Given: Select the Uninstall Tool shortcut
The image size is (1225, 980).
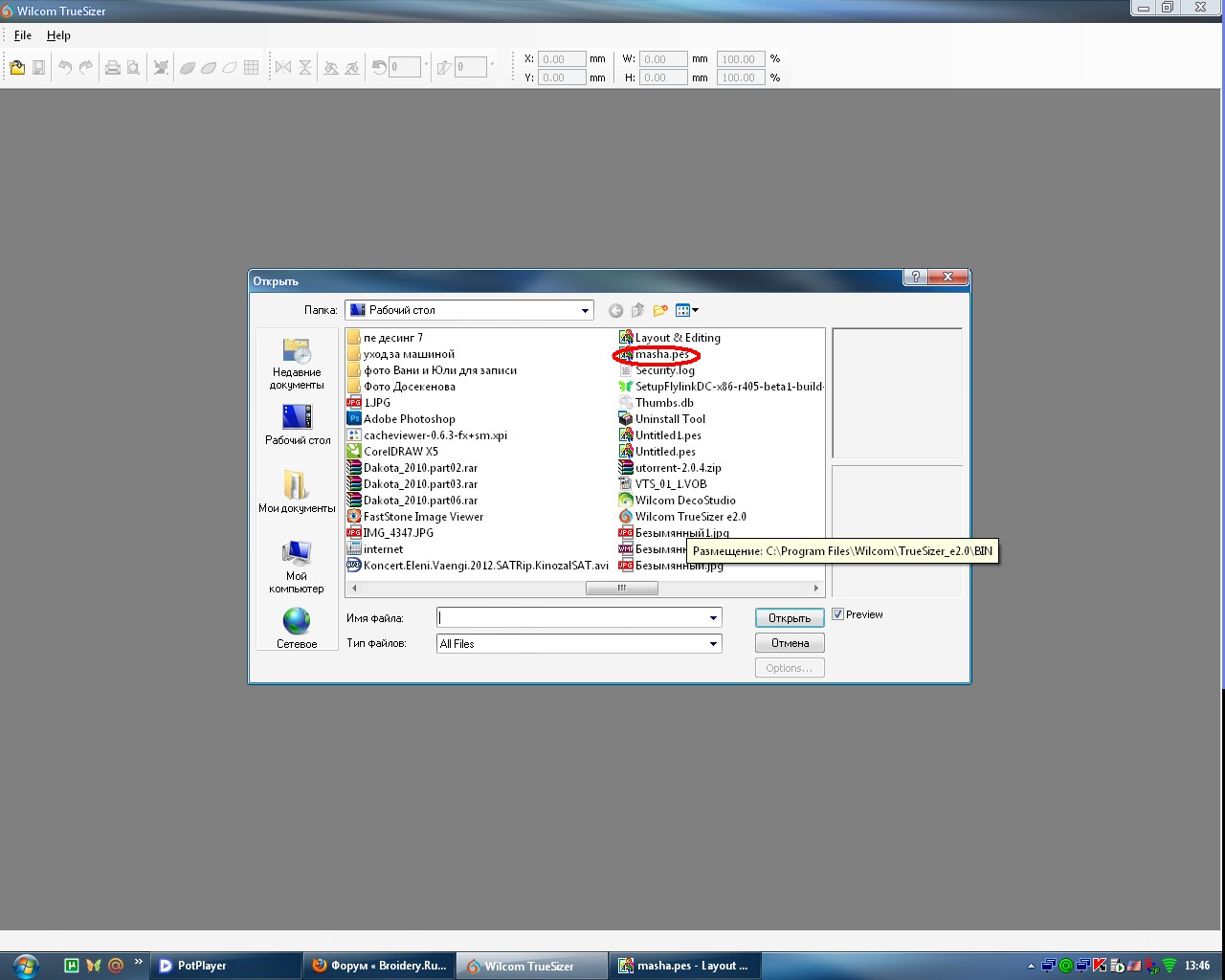Looking at the screenshot, I should 662,419.
